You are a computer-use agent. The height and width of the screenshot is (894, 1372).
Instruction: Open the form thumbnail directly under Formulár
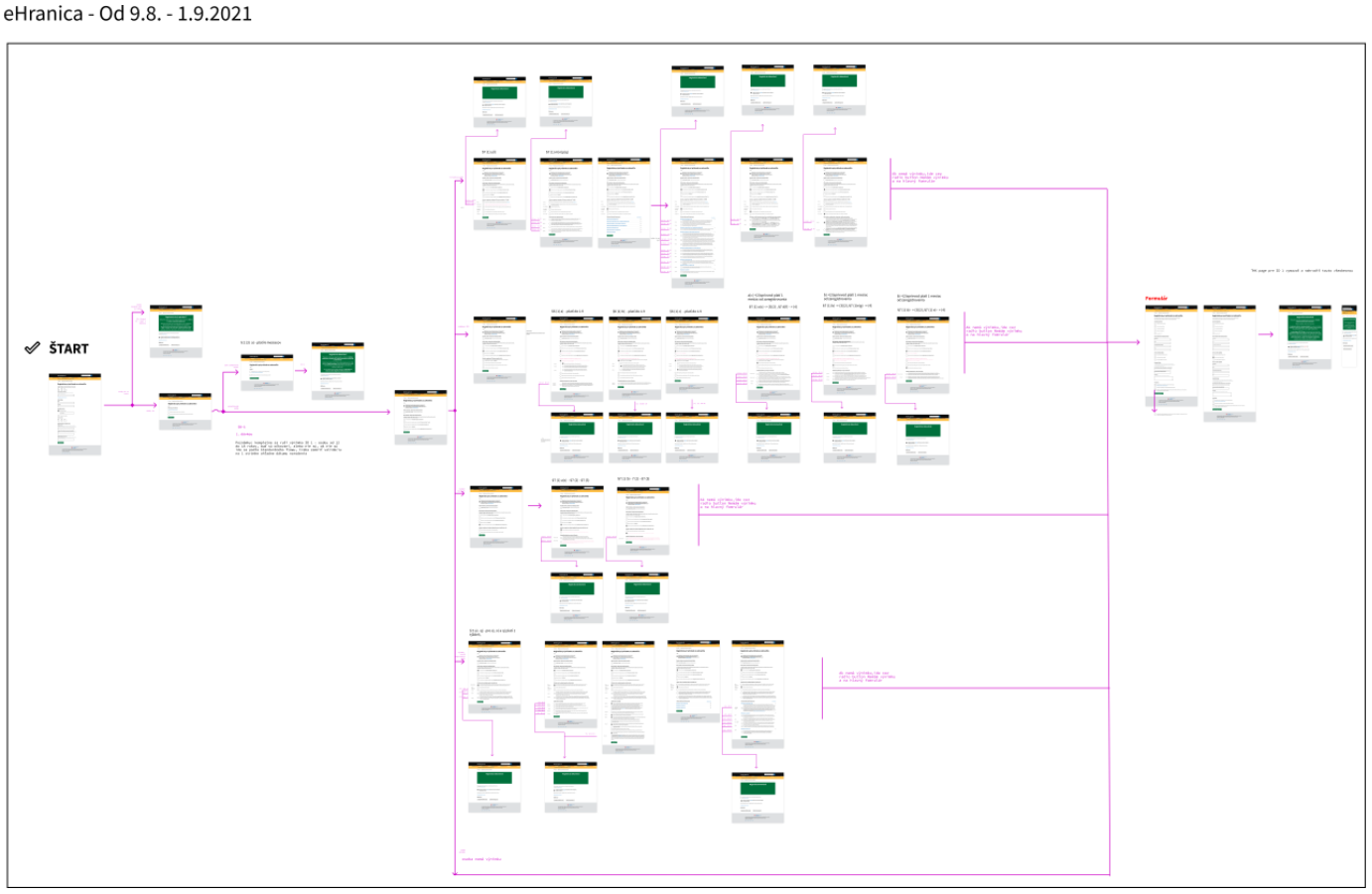point(1171,356)
